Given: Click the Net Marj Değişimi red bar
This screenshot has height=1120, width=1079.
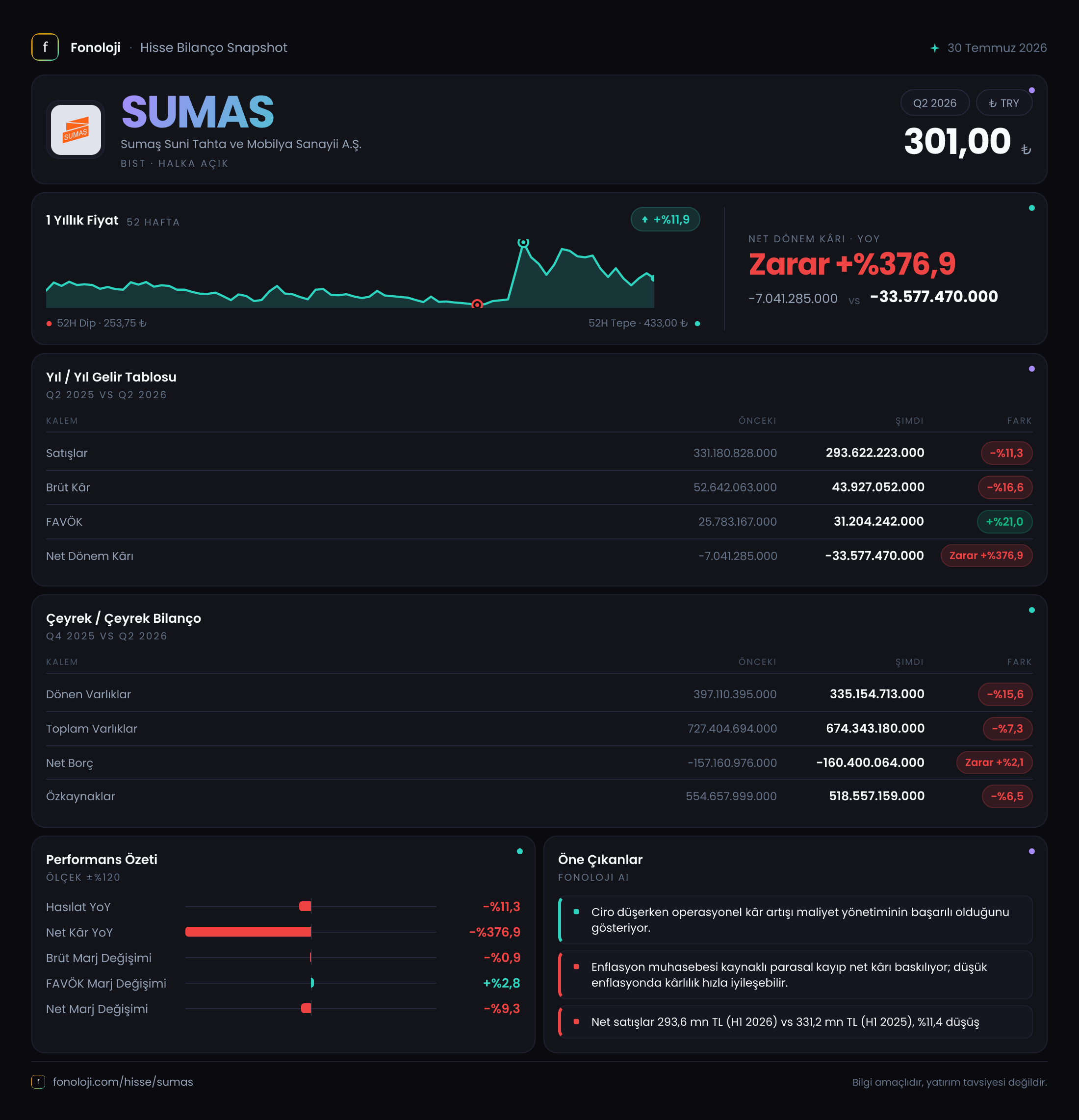Looking at the screenshot, I should click(x=307, y=1009).
